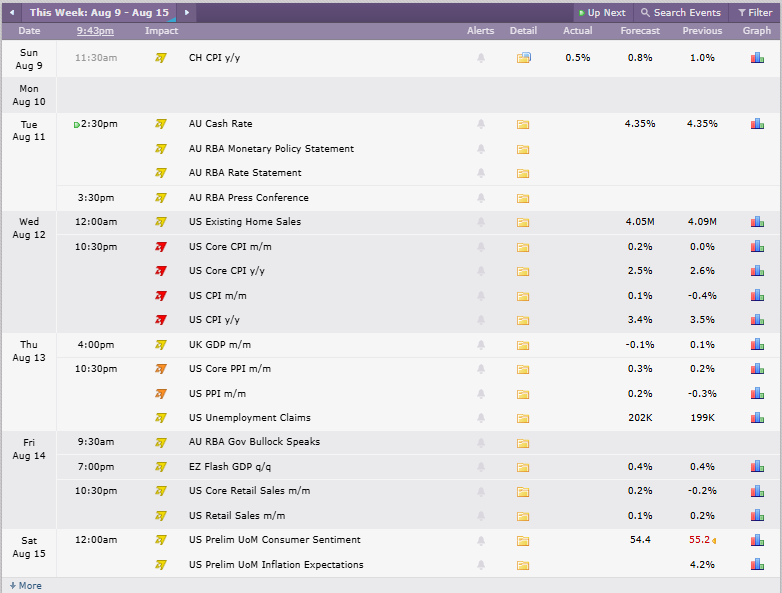The height and width of the screenshot is (593, 782).
Task: Select Up Next view
Action: point(602,13)
